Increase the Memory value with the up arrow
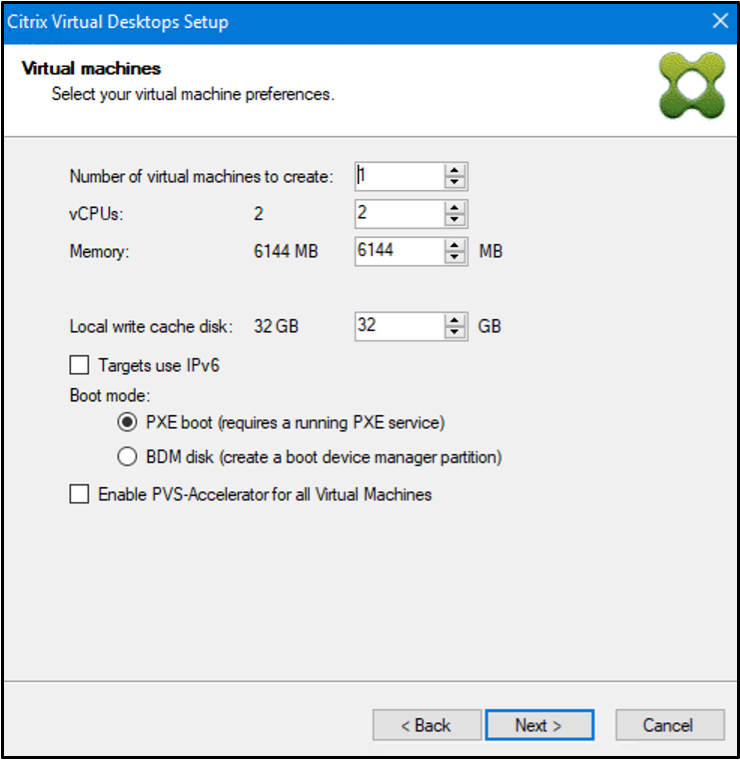This screenshot has height=760, width=740. pos(454,245)
